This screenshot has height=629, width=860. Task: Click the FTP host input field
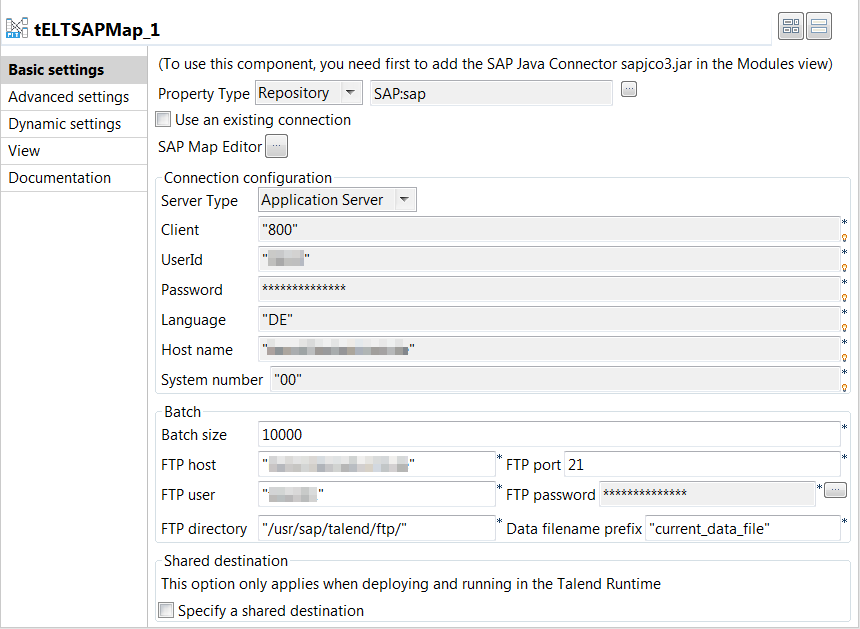[x=377, y=464]
